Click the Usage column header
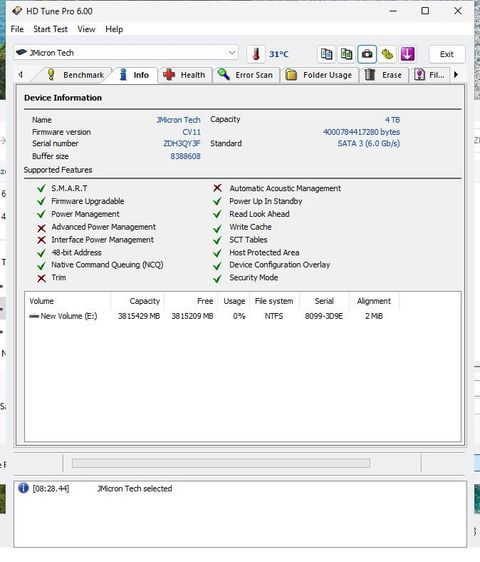The height and width of the screenshot is (562, 480). click(x=234, y=301)
